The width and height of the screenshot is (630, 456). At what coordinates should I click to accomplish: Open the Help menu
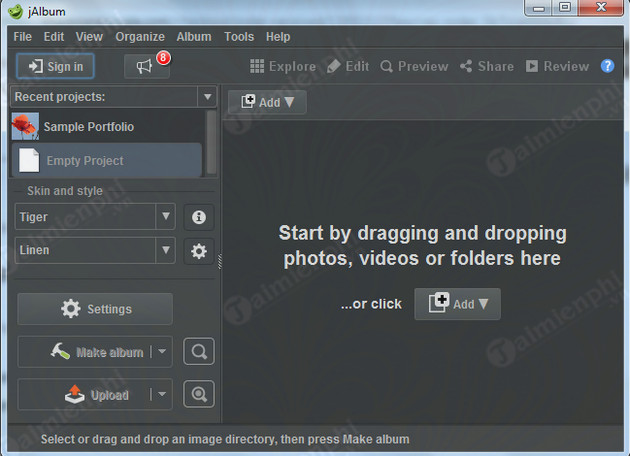tap(278, 37)
